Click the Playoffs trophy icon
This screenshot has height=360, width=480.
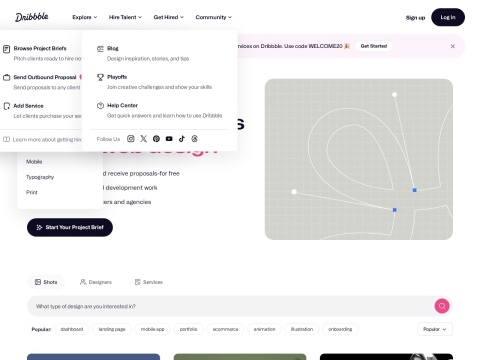coord(100,77)
